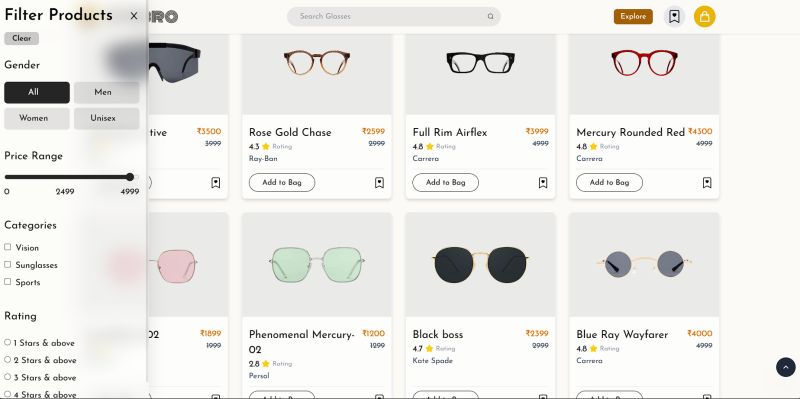Bookmark the Rose Gold Chase glasses
800x399 pixels.
[379, 183]
